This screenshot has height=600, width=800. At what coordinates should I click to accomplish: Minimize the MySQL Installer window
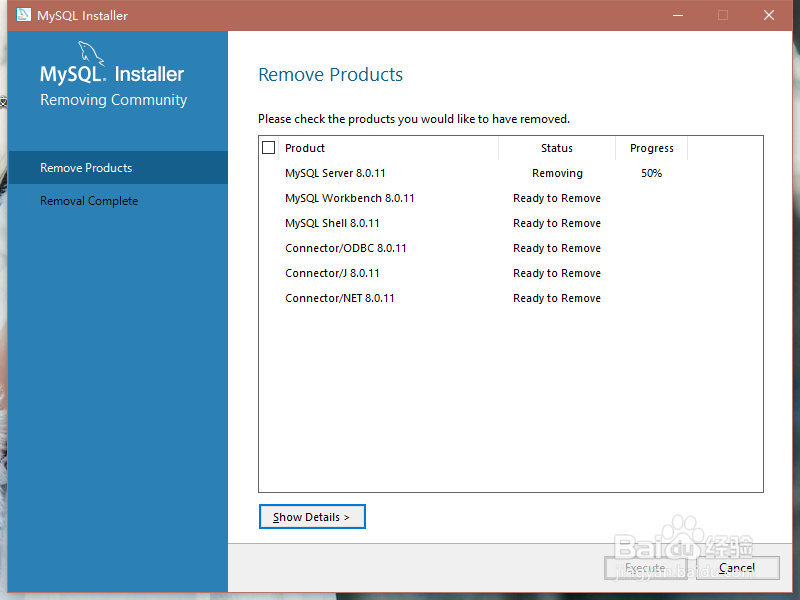(x=678, y=15)
